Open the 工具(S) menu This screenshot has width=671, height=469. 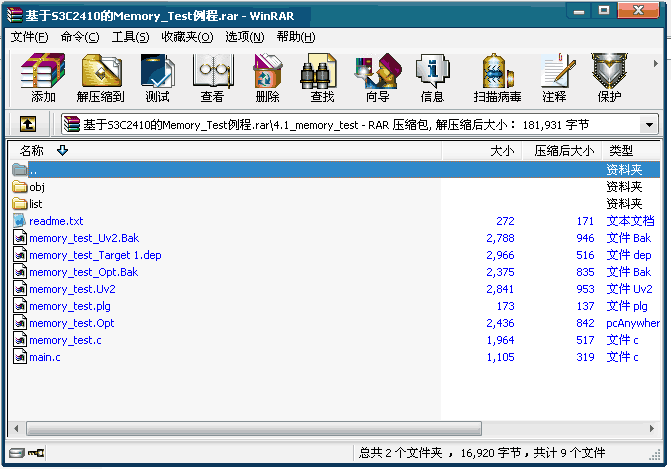pos(131,37)
